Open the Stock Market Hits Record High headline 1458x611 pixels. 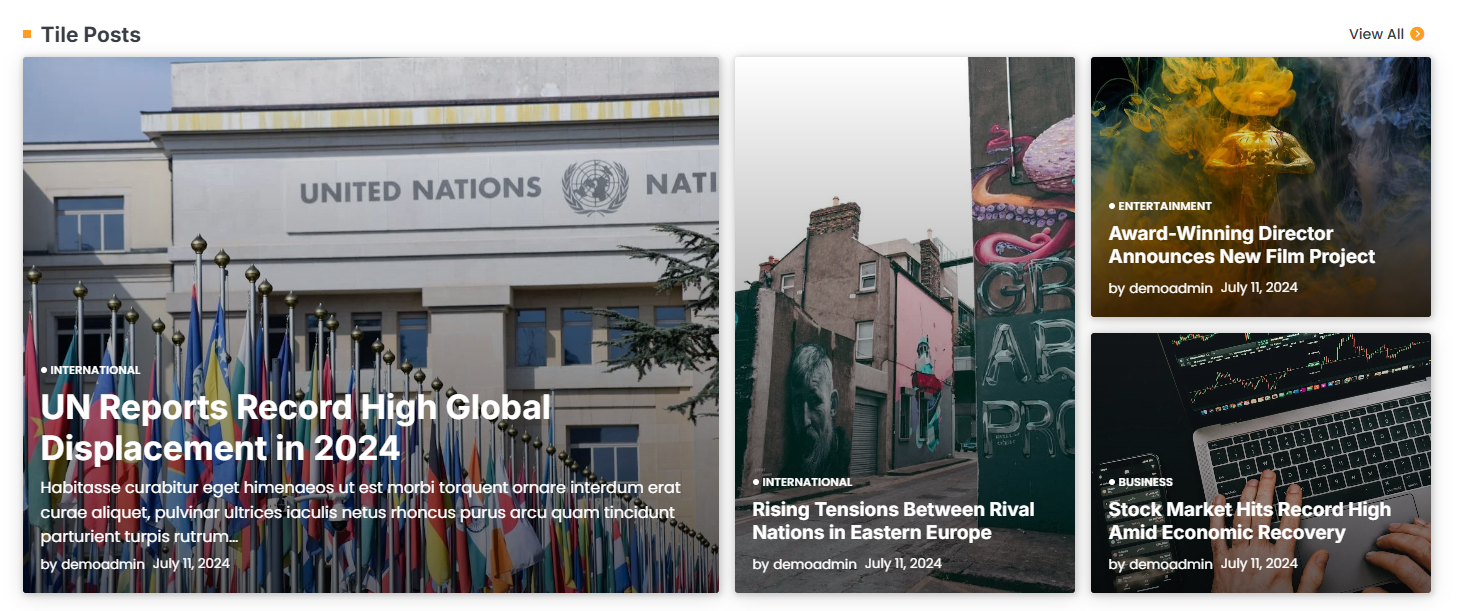1249,521
